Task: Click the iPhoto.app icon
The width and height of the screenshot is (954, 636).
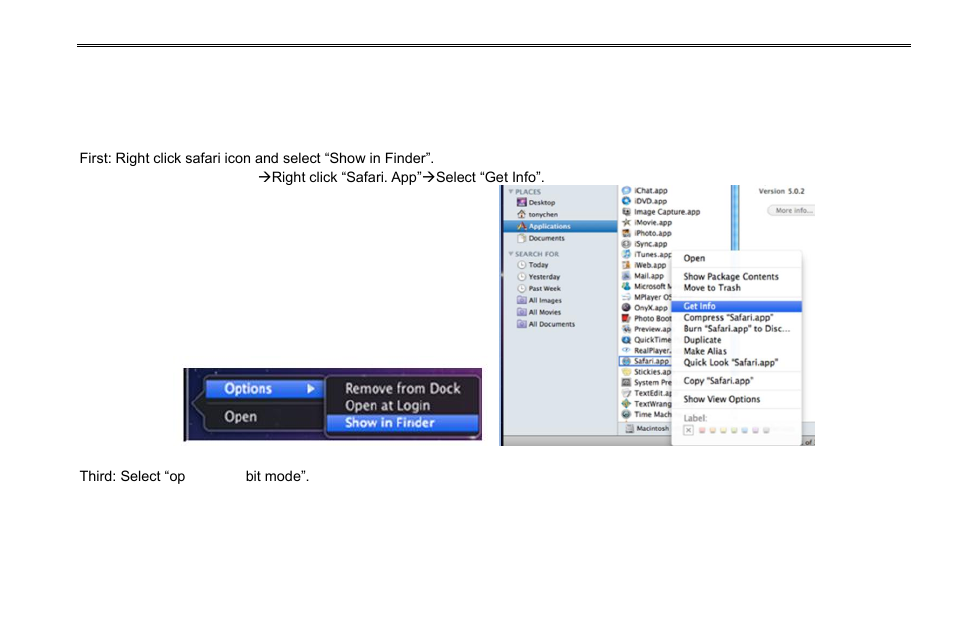Action: click(x=626, y=233)
